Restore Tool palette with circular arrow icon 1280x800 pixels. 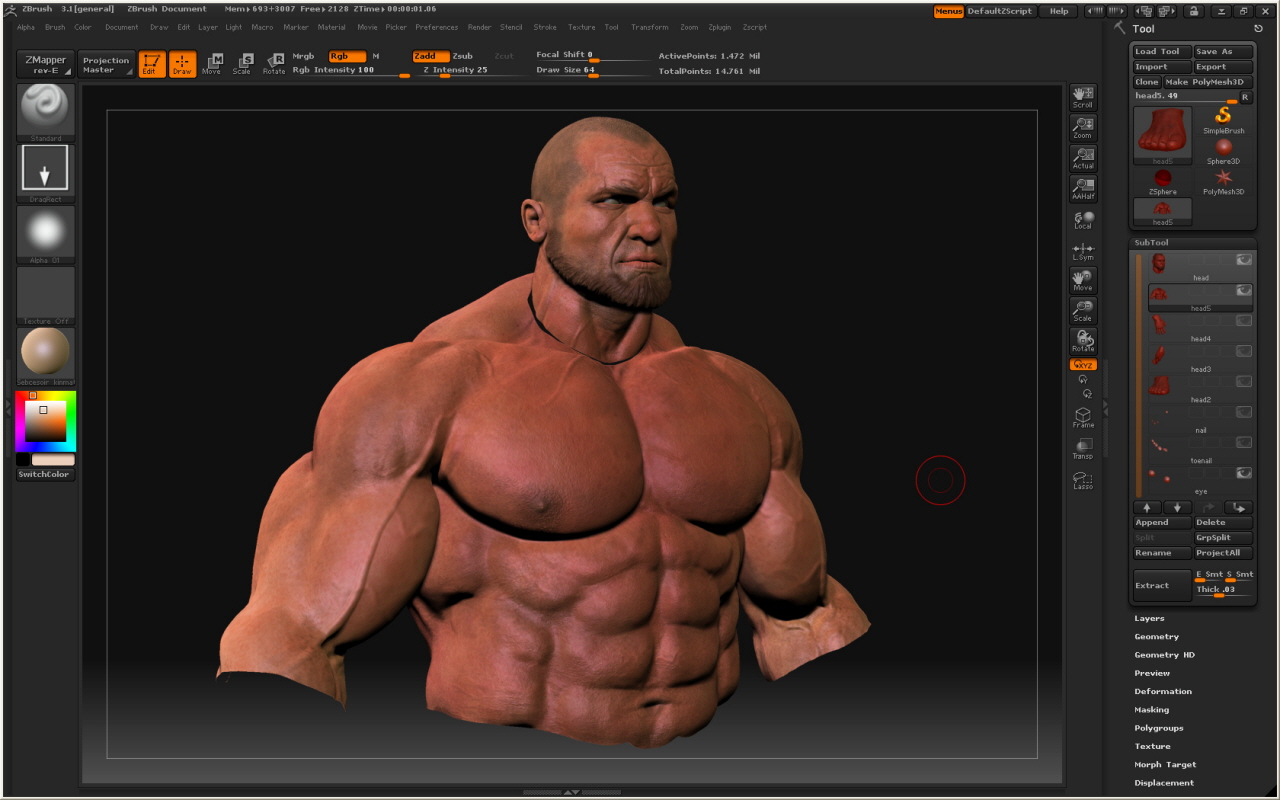coord(1258,29)
